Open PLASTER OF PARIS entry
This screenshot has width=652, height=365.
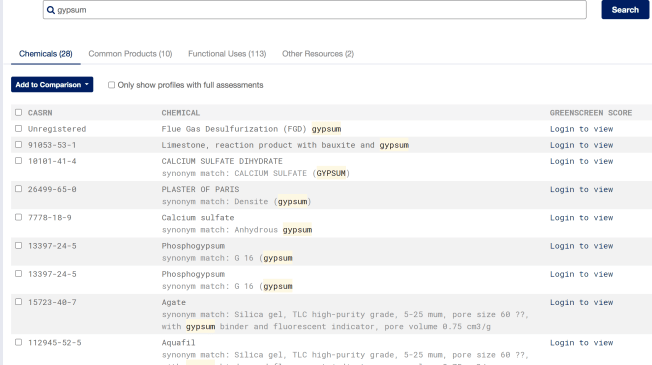point(200,189)
